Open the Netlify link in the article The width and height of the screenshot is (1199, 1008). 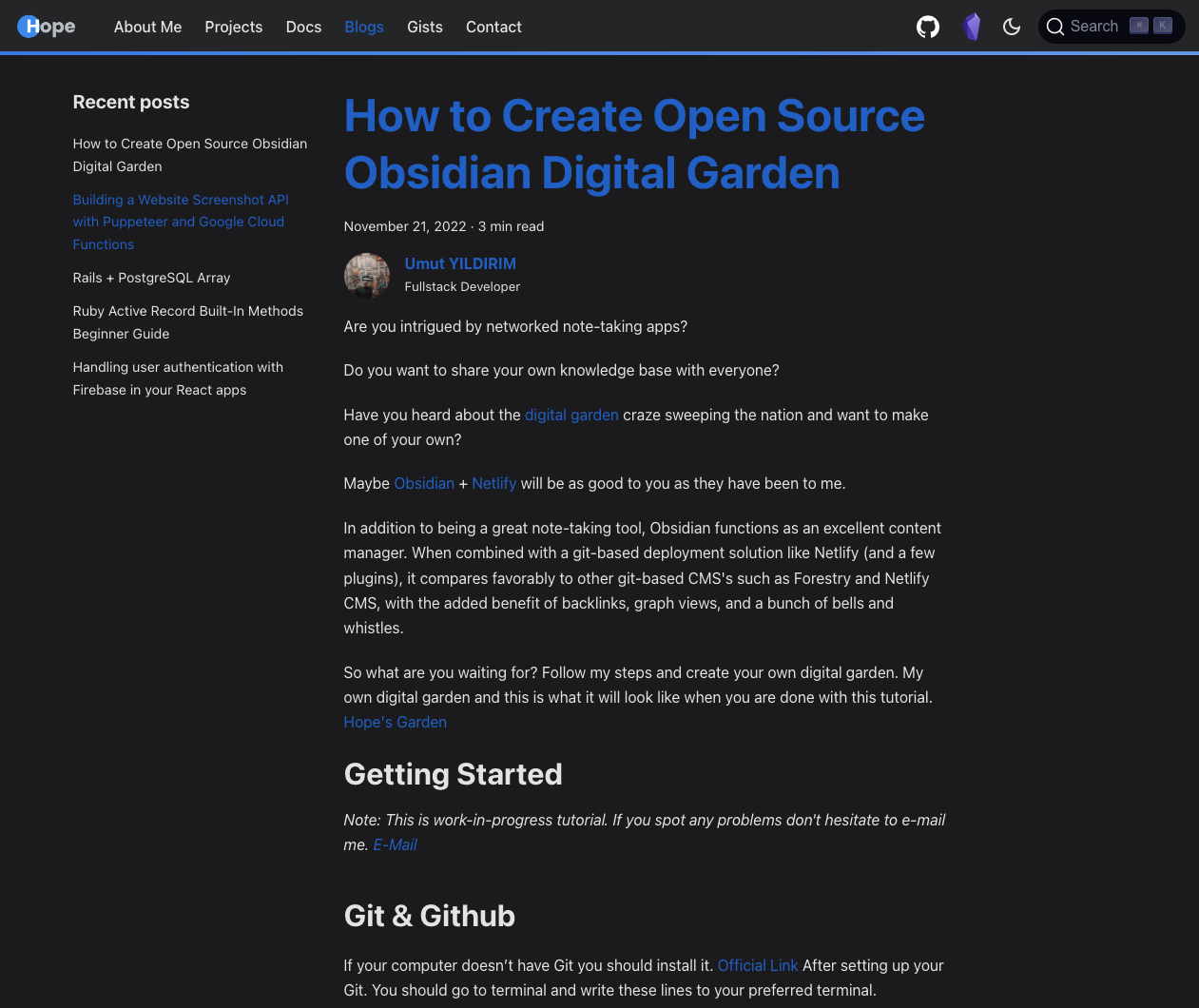pos(494,483)
